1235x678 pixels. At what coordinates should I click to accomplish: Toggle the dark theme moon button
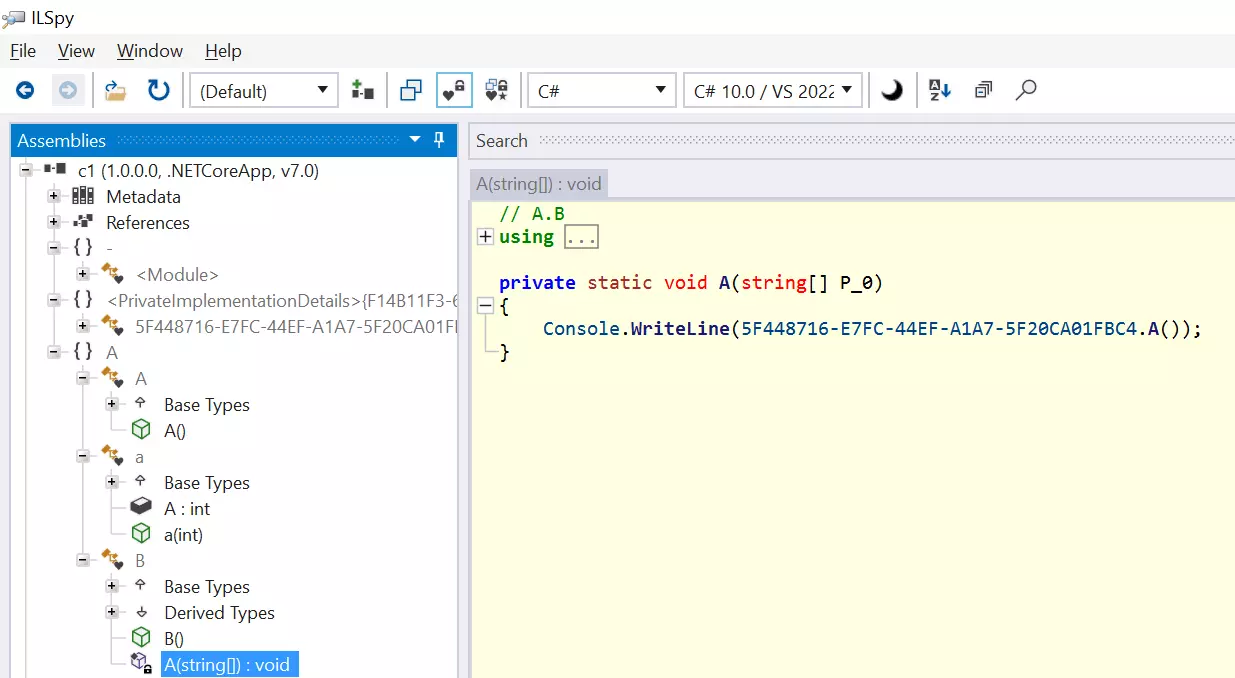click(x=892, y=91)
